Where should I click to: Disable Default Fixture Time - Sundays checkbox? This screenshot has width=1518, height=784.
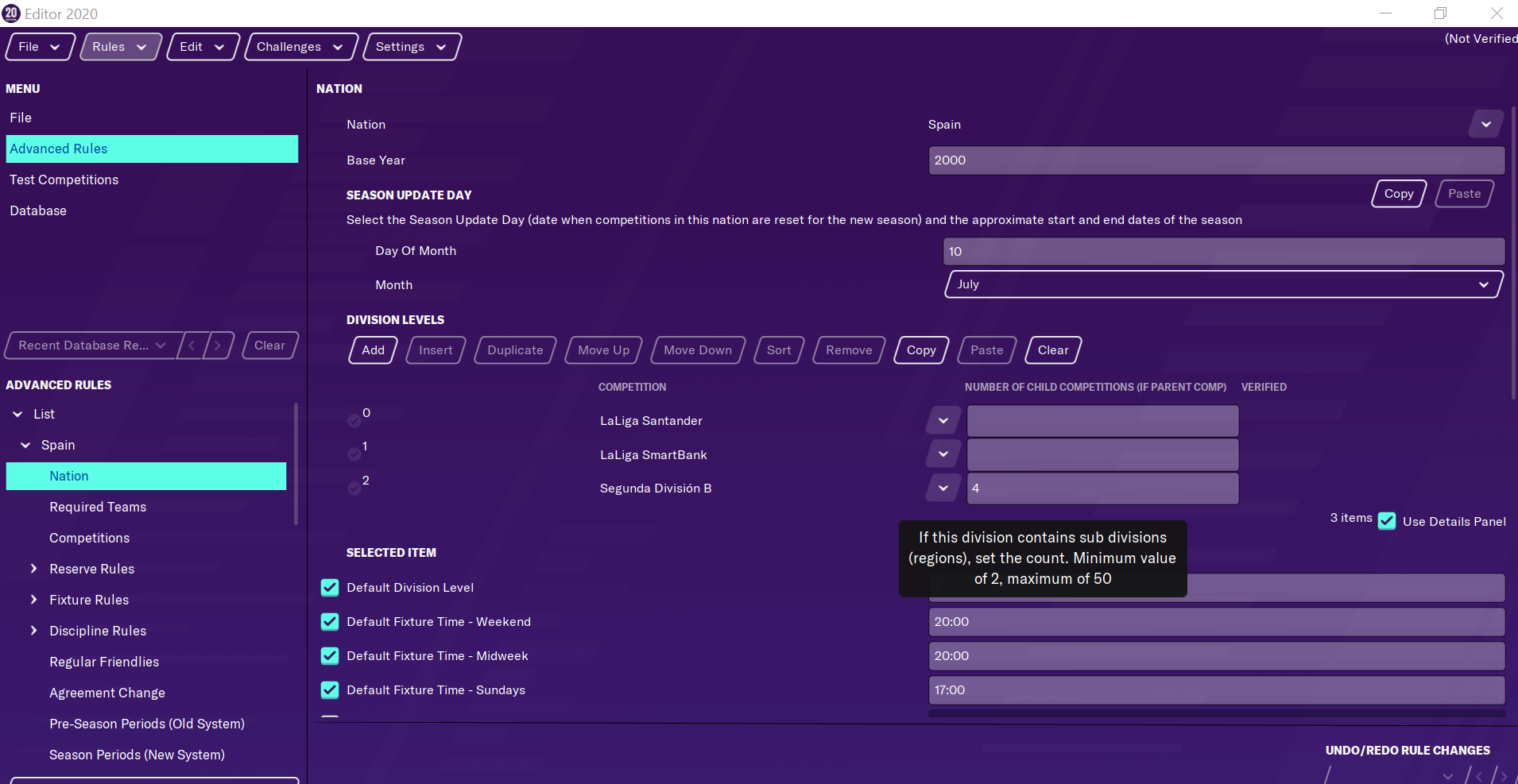pos(330,690)
